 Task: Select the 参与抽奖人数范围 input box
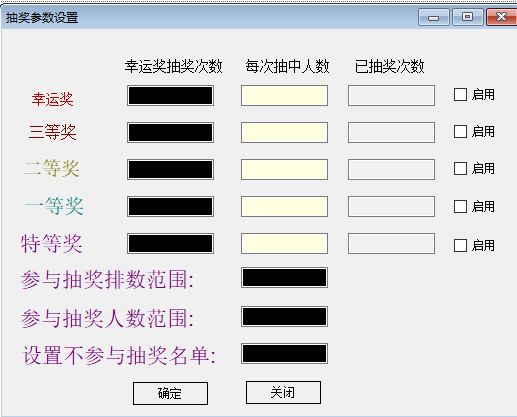284,317
